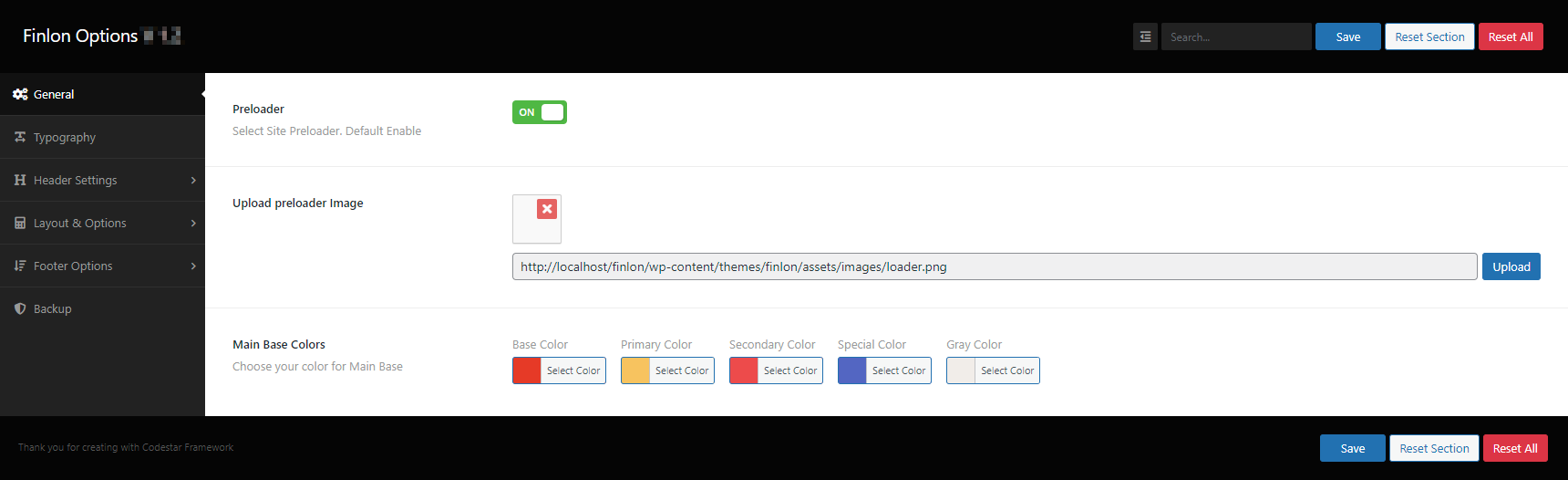Screen dimensions: 1568x480
Task: Click the Upload button
Action: [x=1511, y=266]
